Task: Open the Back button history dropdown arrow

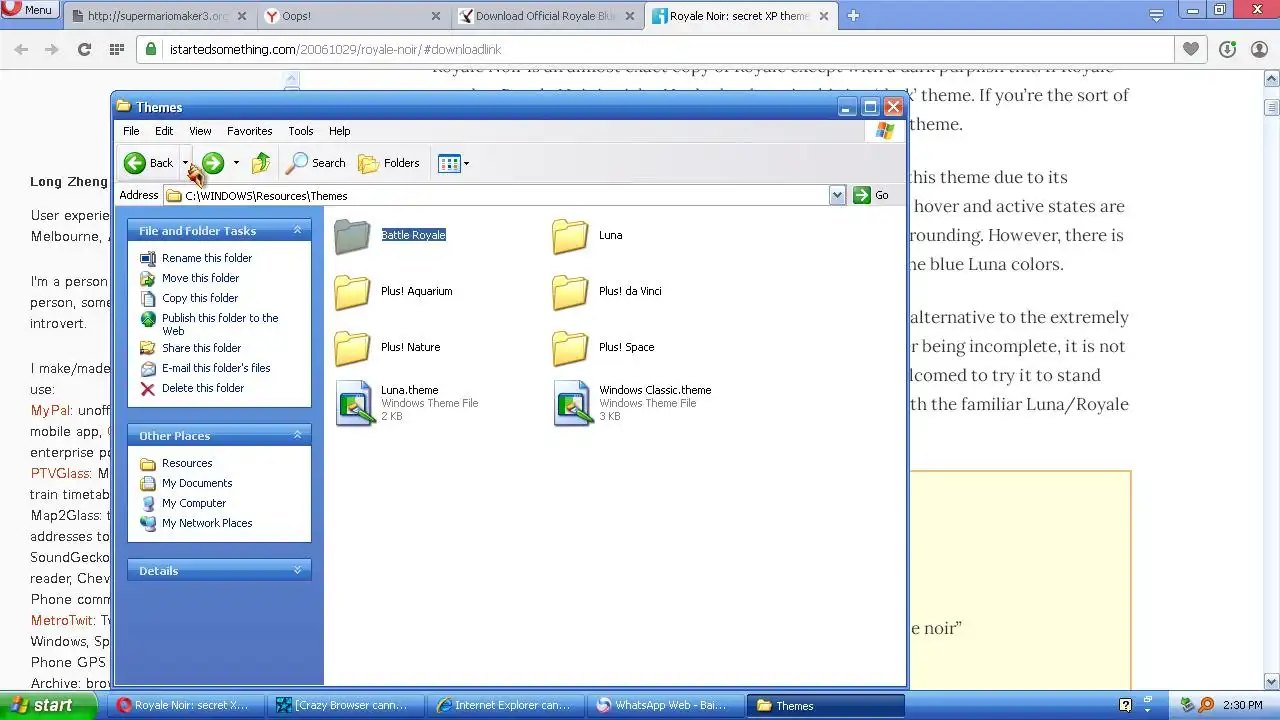Action: 185,163
